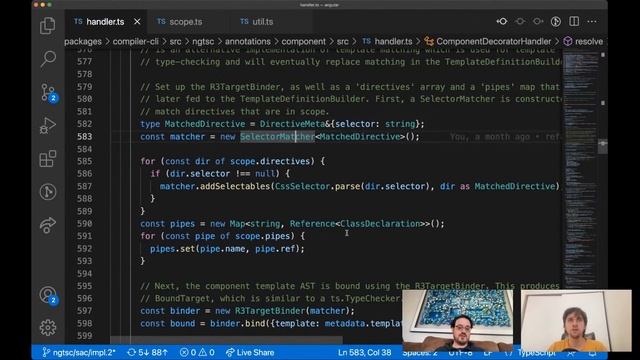Click CssSelector on line 587
Viewport: 640px width, 360px height.
302,187
